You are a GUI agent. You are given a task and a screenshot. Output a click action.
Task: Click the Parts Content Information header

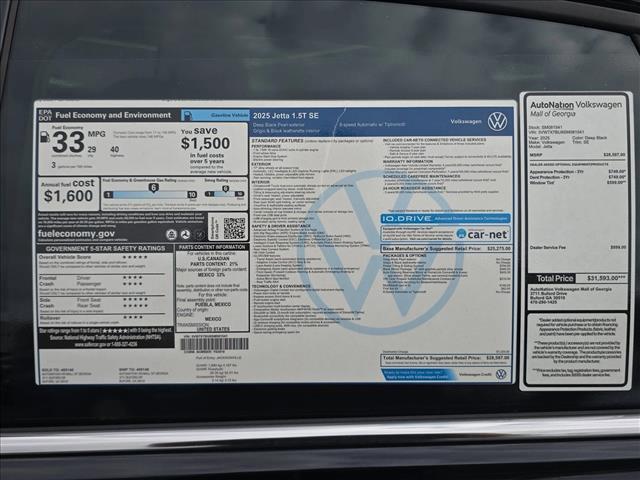(211, 247)
